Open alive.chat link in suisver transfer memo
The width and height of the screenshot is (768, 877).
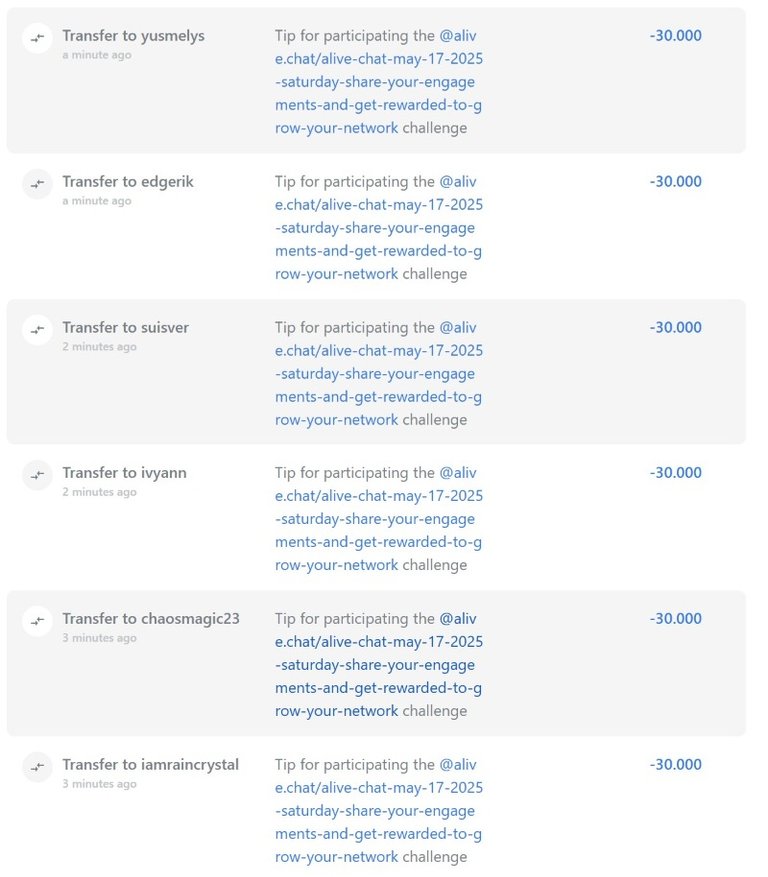[379, 374]
